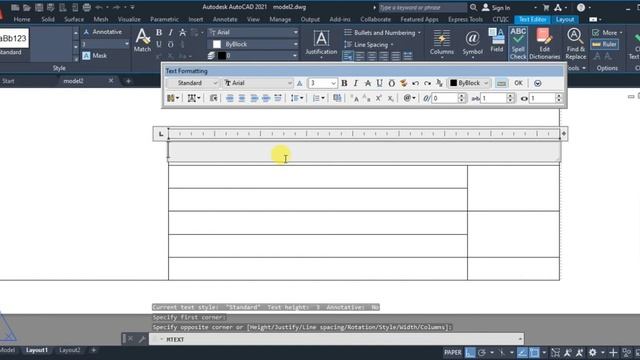Viewport: 640px width, 360px height.
Task: Open the Text Editor ribbon tab
Action: click(532, 19)
